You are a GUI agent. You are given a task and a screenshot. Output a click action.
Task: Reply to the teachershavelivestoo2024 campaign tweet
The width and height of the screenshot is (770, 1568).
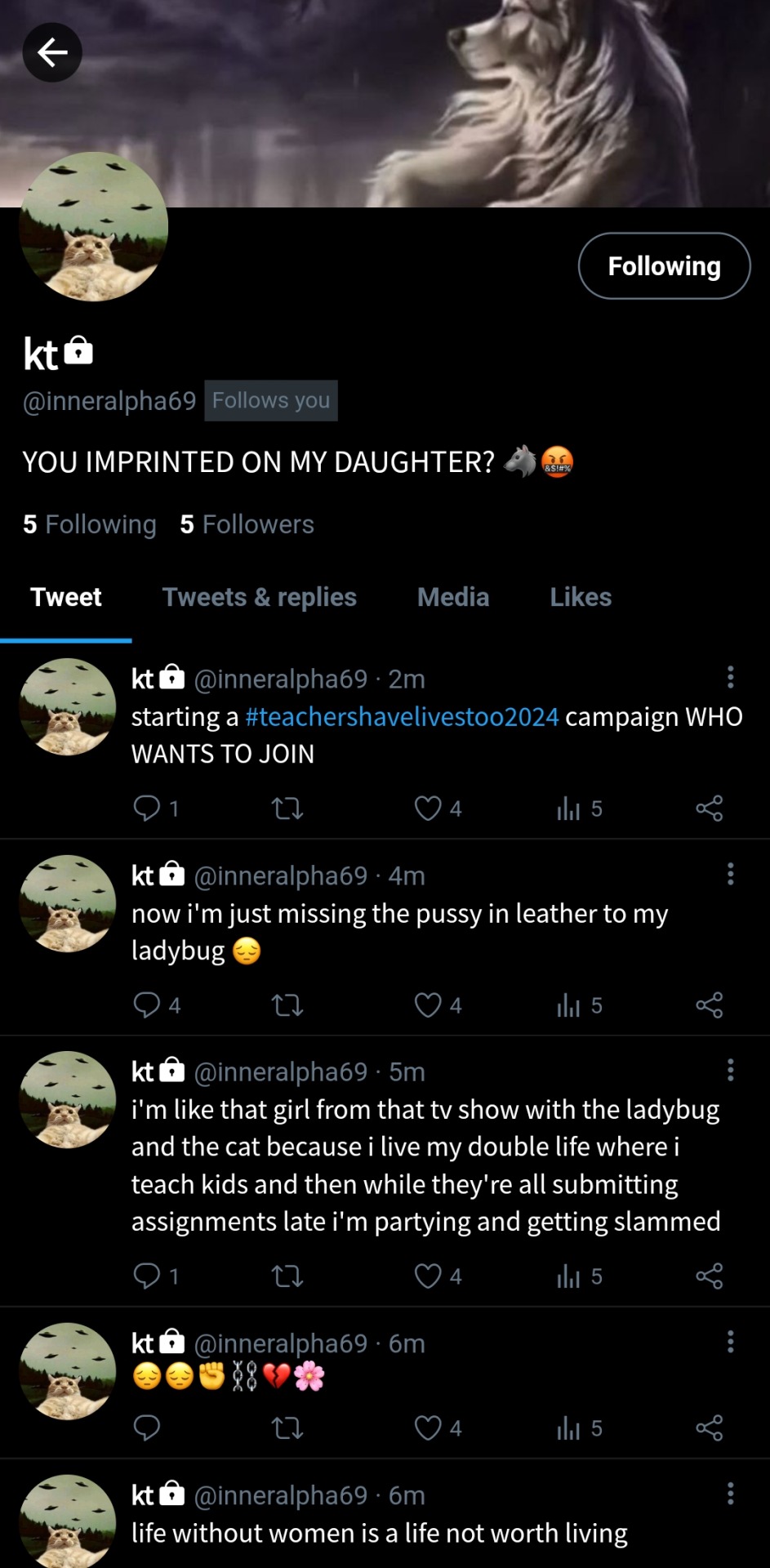(x=147, y=808)
